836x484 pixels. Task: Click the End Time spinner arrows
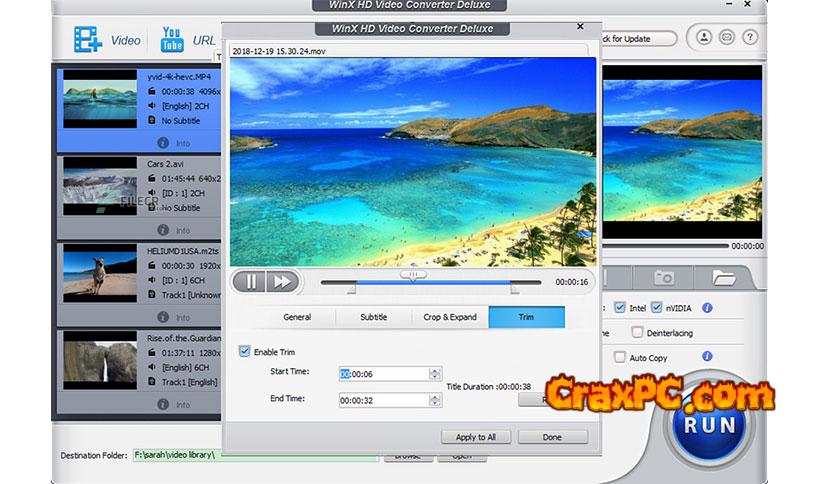click(434, 400)
